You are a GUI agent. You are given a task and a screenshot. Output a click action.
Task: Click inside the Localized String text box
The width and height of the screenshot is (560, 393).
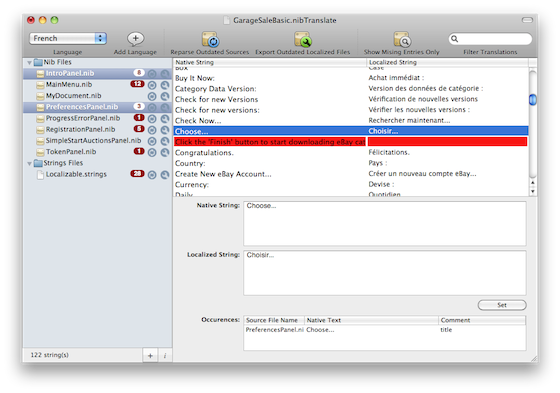[x=385, y=273]
